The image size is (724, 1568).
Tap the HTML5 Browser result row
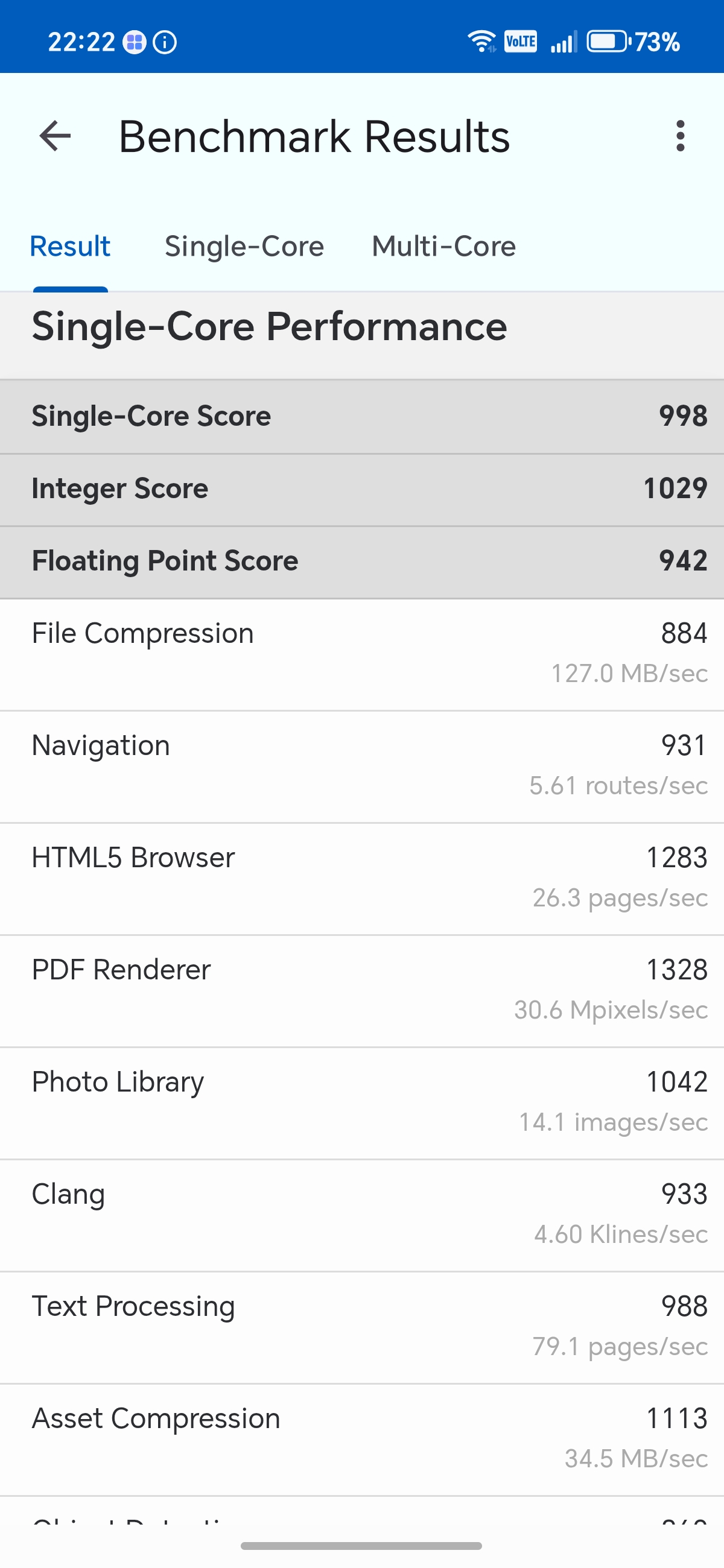[x=361, y=877]
